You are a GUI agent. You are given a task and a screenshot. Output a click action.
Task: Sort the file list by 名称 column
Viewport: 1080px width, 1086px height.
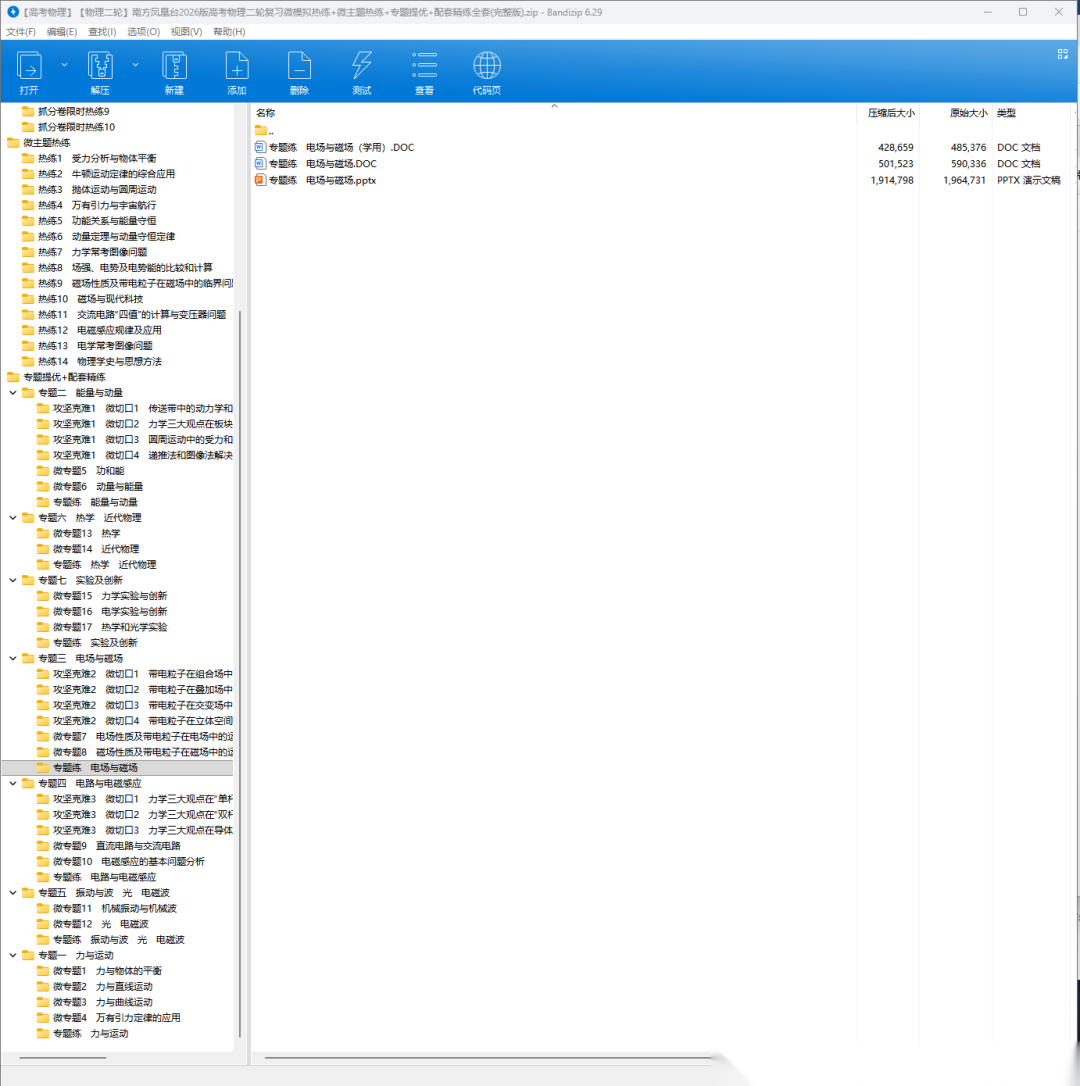(266, 113)
